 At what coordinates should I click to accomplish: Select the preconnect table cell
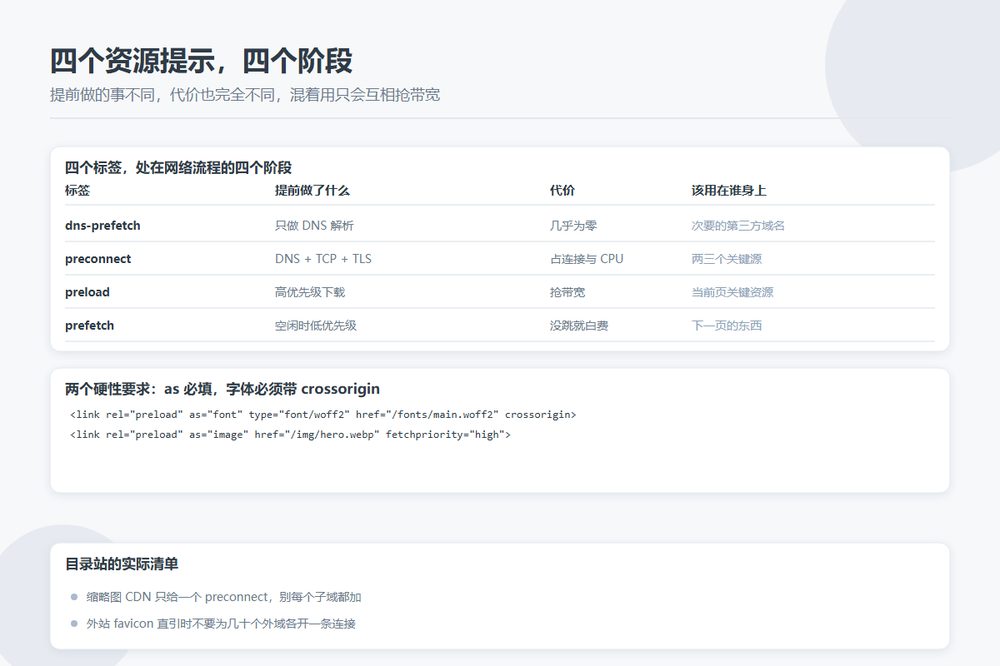pyautogui.click(x=98, y=258)
